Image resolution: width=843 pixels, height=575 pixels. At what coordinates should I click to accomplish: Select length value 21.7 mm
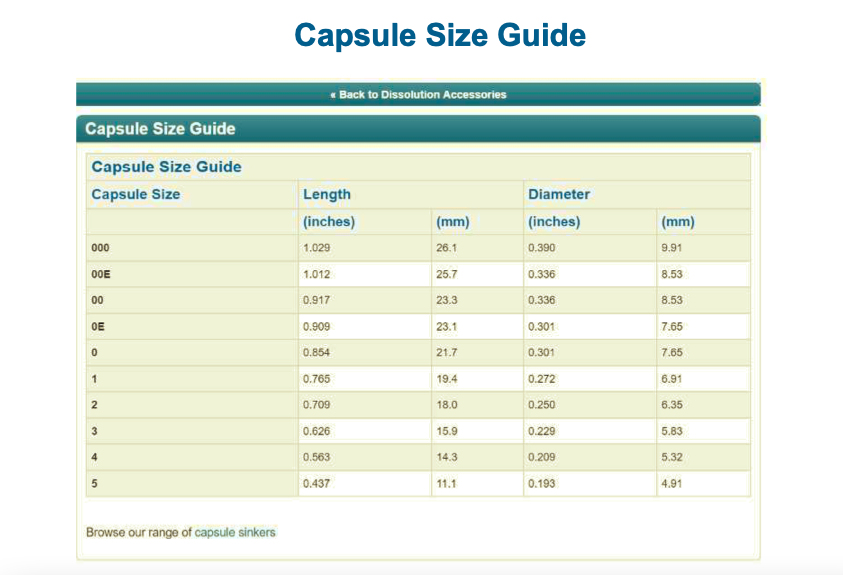[x=446, y=353]
